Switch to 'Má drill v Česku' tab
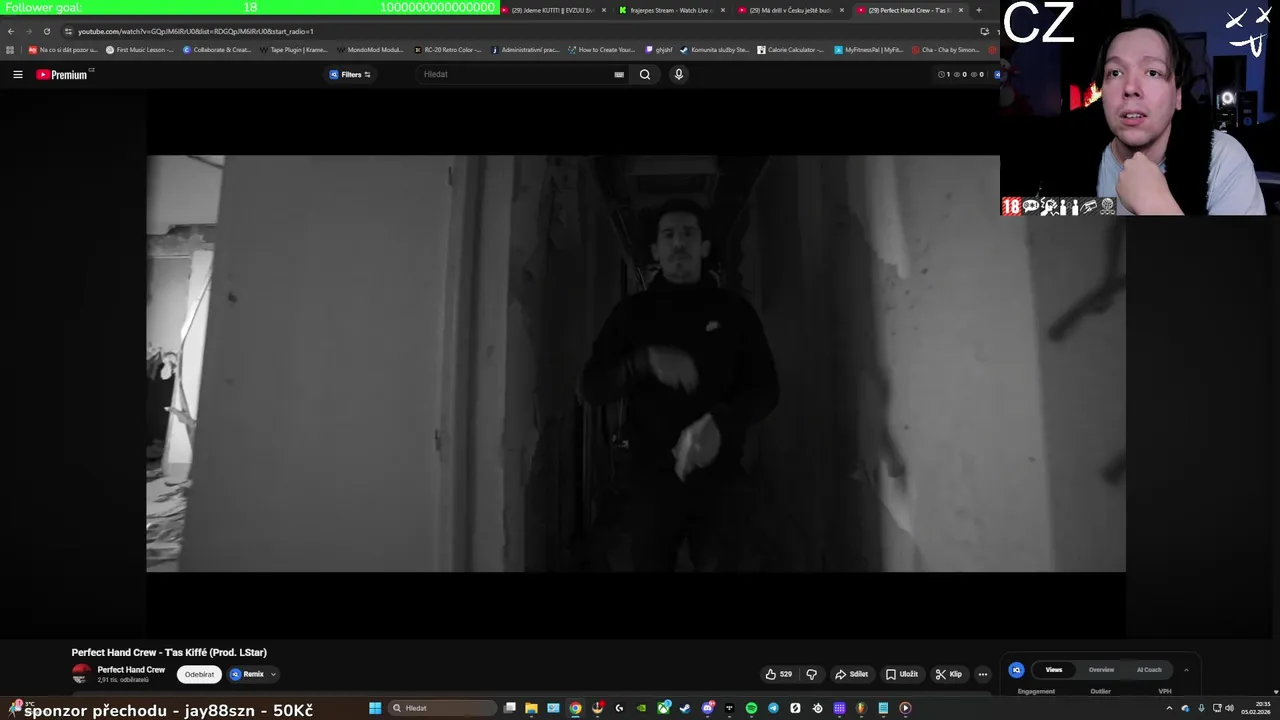 click(x=790, y=10)
